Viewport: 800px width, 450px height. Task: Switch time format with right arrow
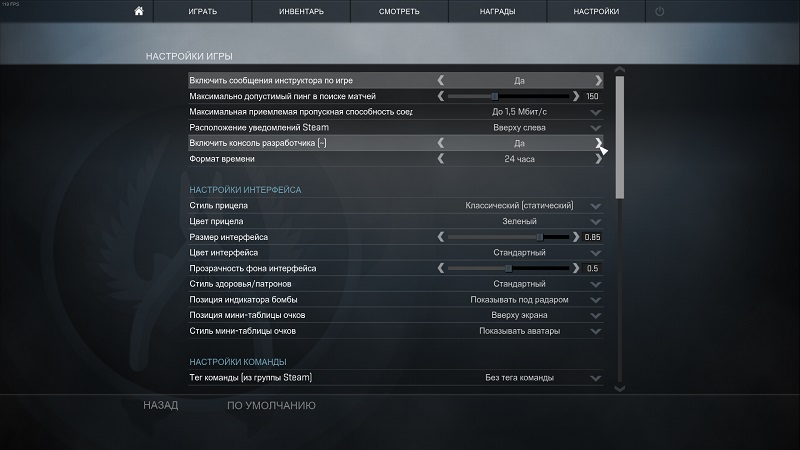click(x=598, y=159)
